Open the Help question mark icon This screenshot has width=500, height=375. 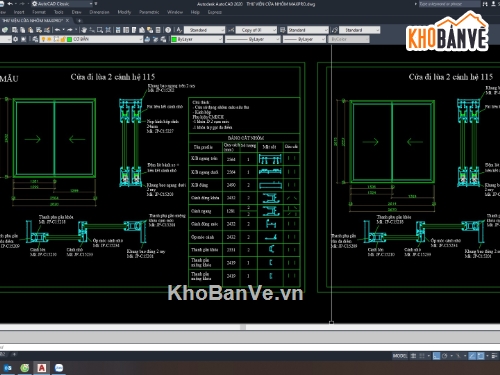pyautogui.click(x=168, y=30)
